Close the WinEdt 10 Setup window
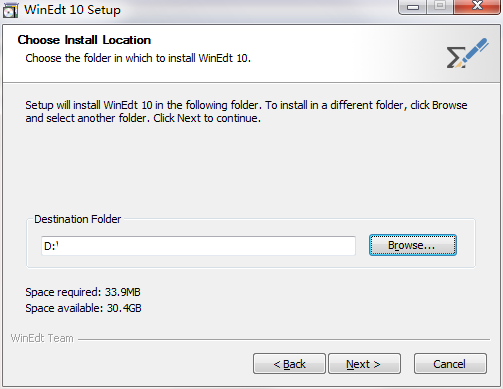 click(477, 7)
